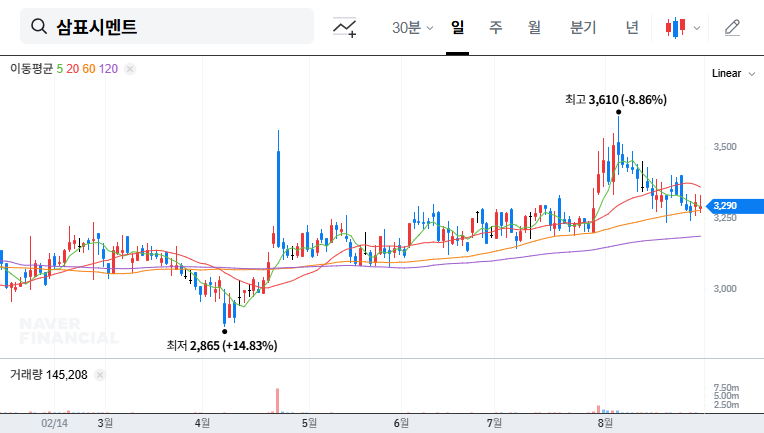Click the 20-day moving average label

tap(73, 69)
